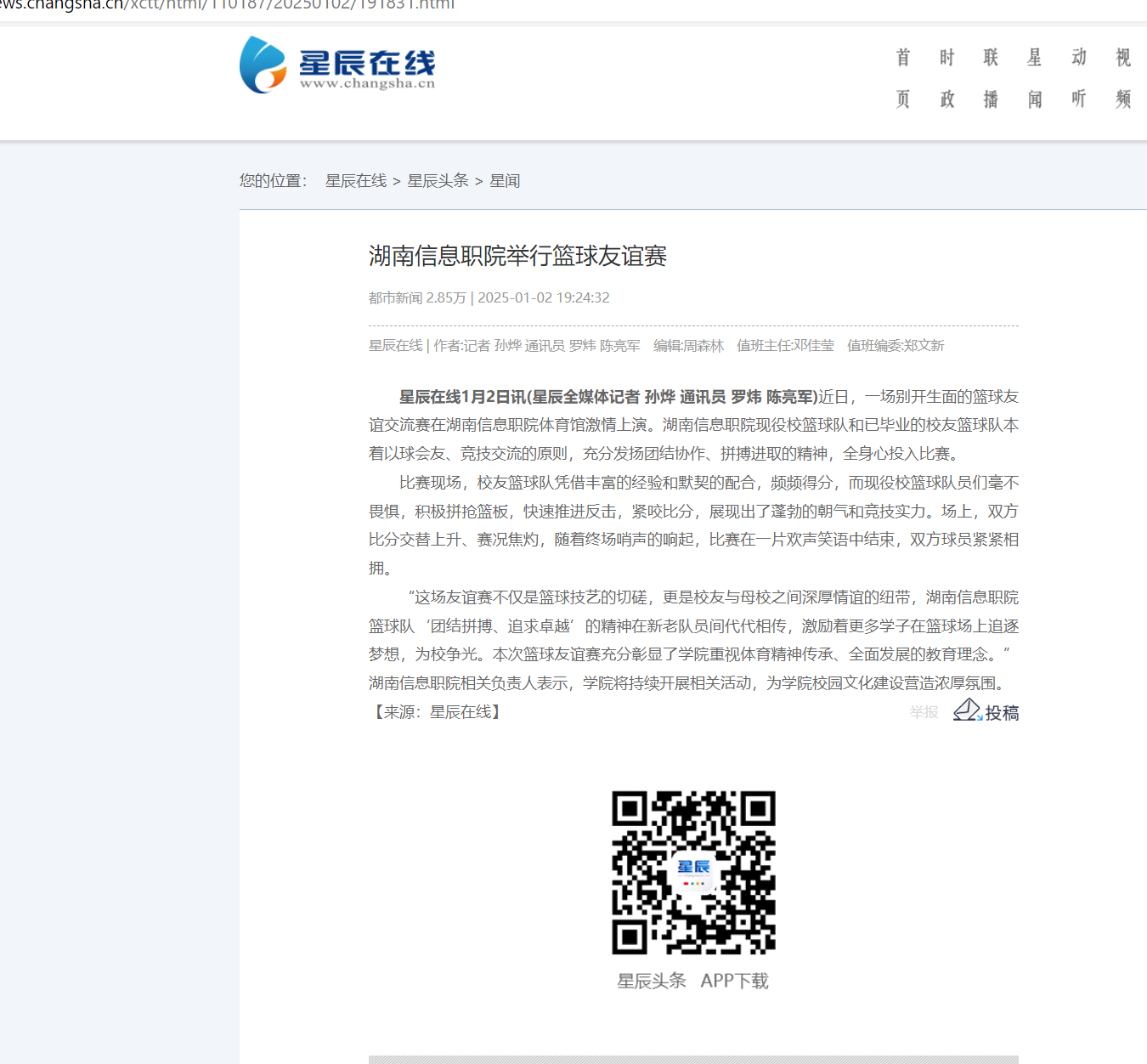Open 星闻 in the top navigation bar

pos(1034,78)
